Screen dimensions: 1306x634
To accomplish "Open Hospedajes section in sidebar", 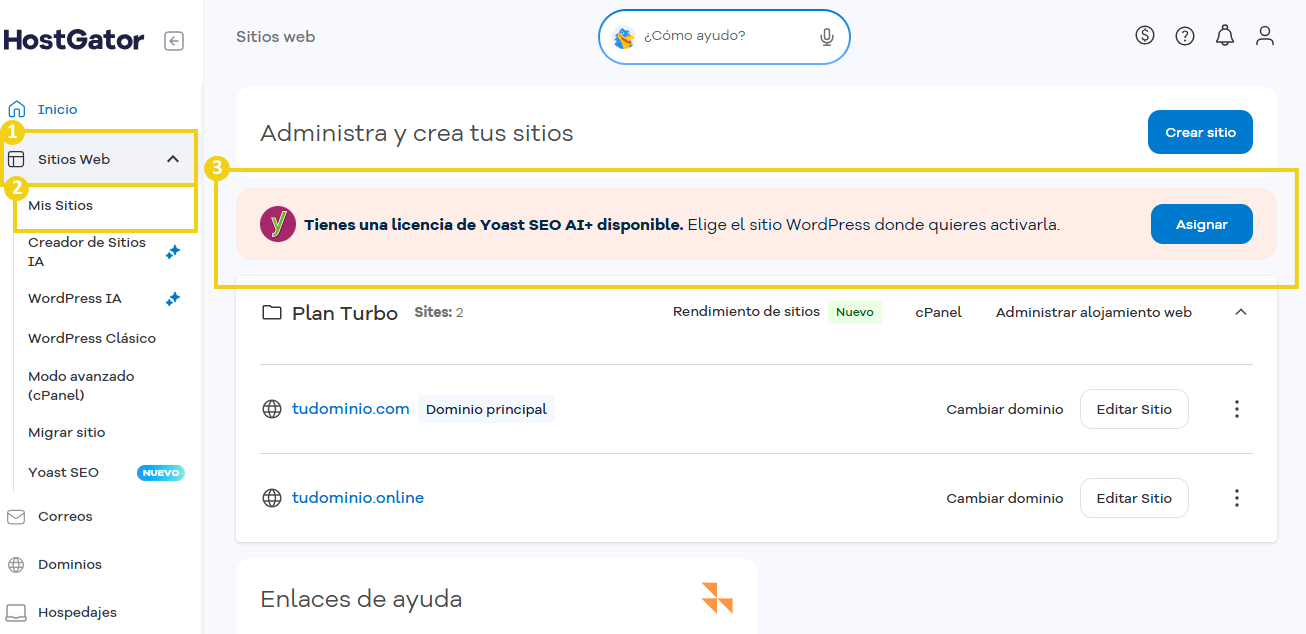I will [77, 612].
